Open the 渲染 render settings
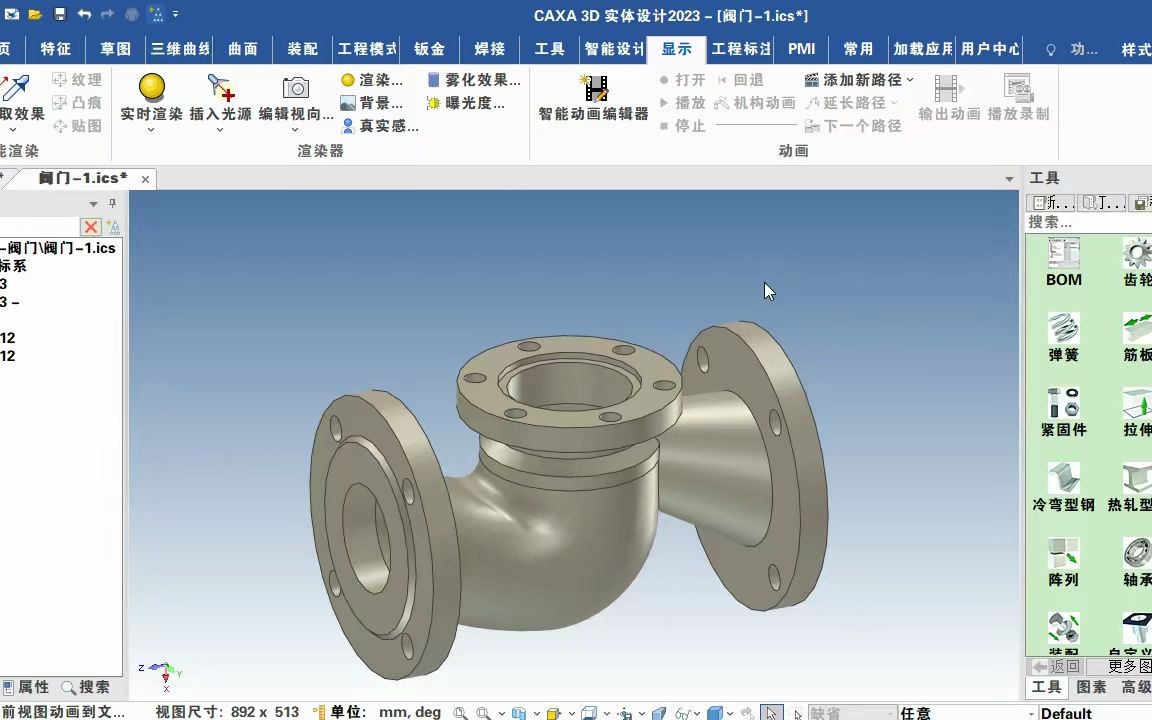Image resolution: width=1152 pixels, height=720 pixels. (372, 79)
